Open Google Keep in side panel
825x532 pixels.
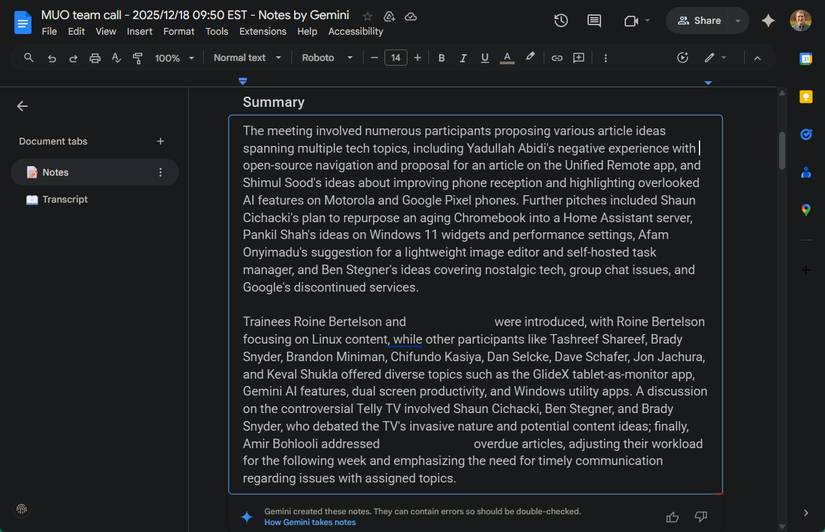(806, 97)
